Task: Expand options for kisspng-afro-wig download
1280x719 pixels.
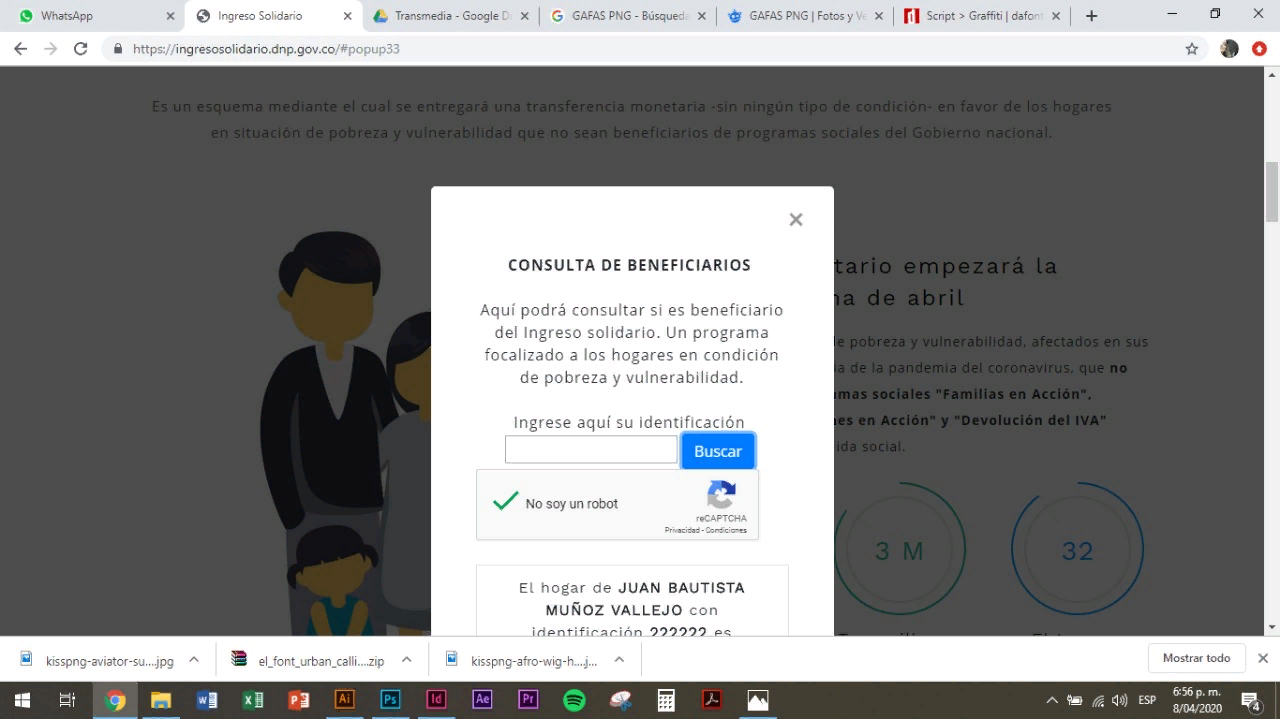Action: (x=619, y=660)
